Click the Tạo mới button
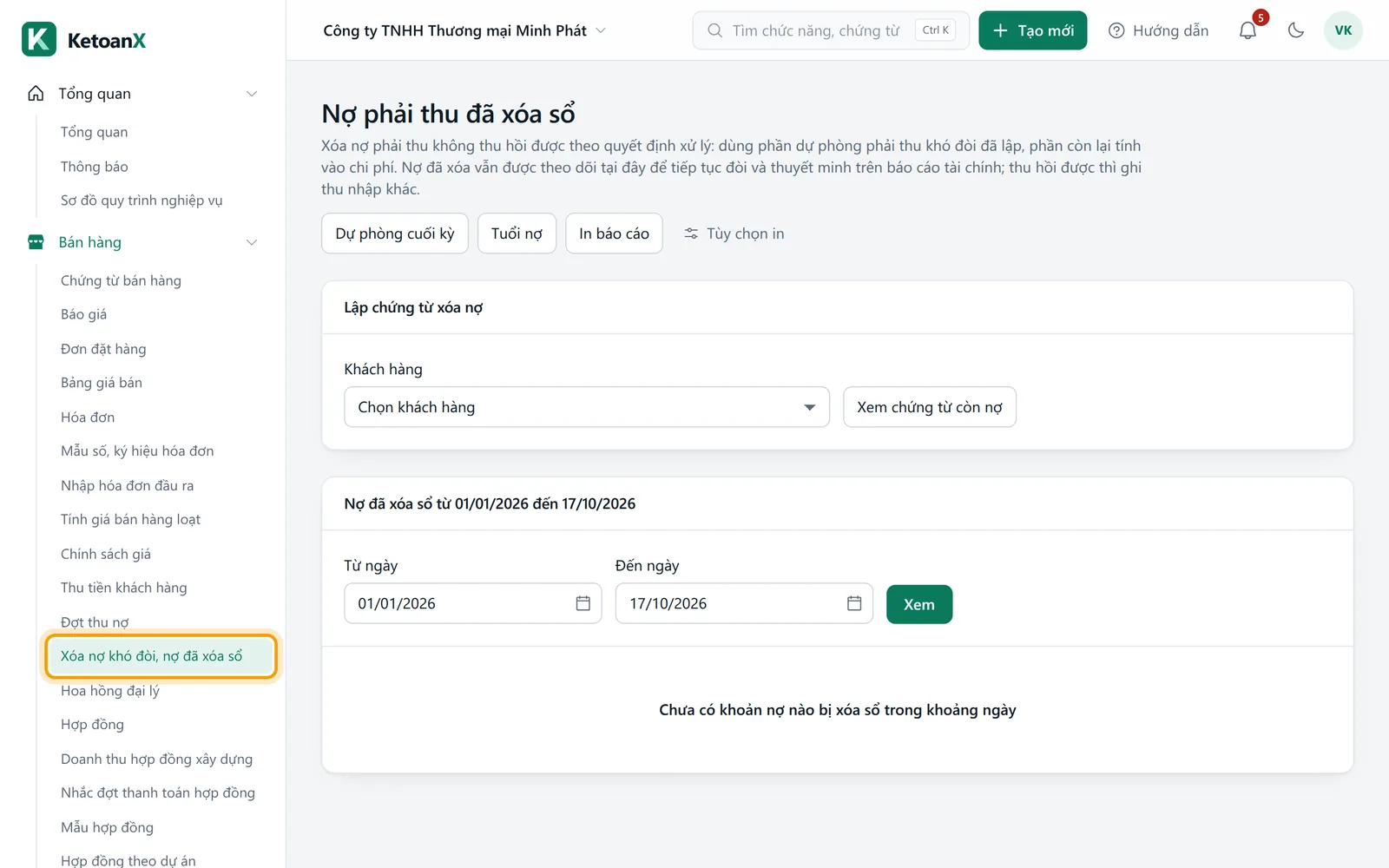Viewport: 1389px width, 868px height. click(x=1033, y=30)
